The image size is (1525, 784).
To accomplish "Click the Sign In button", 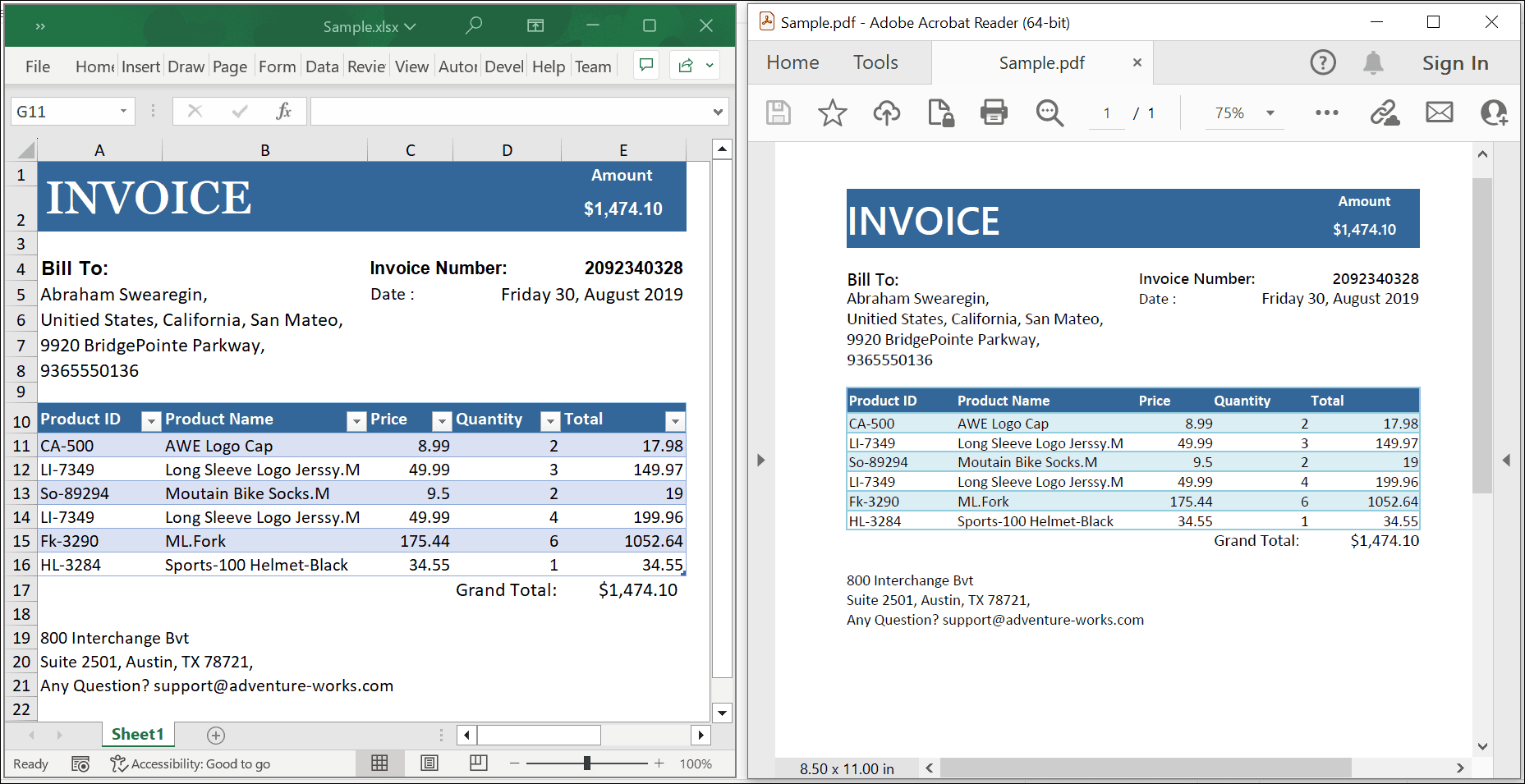I will tap(1454, 63).
